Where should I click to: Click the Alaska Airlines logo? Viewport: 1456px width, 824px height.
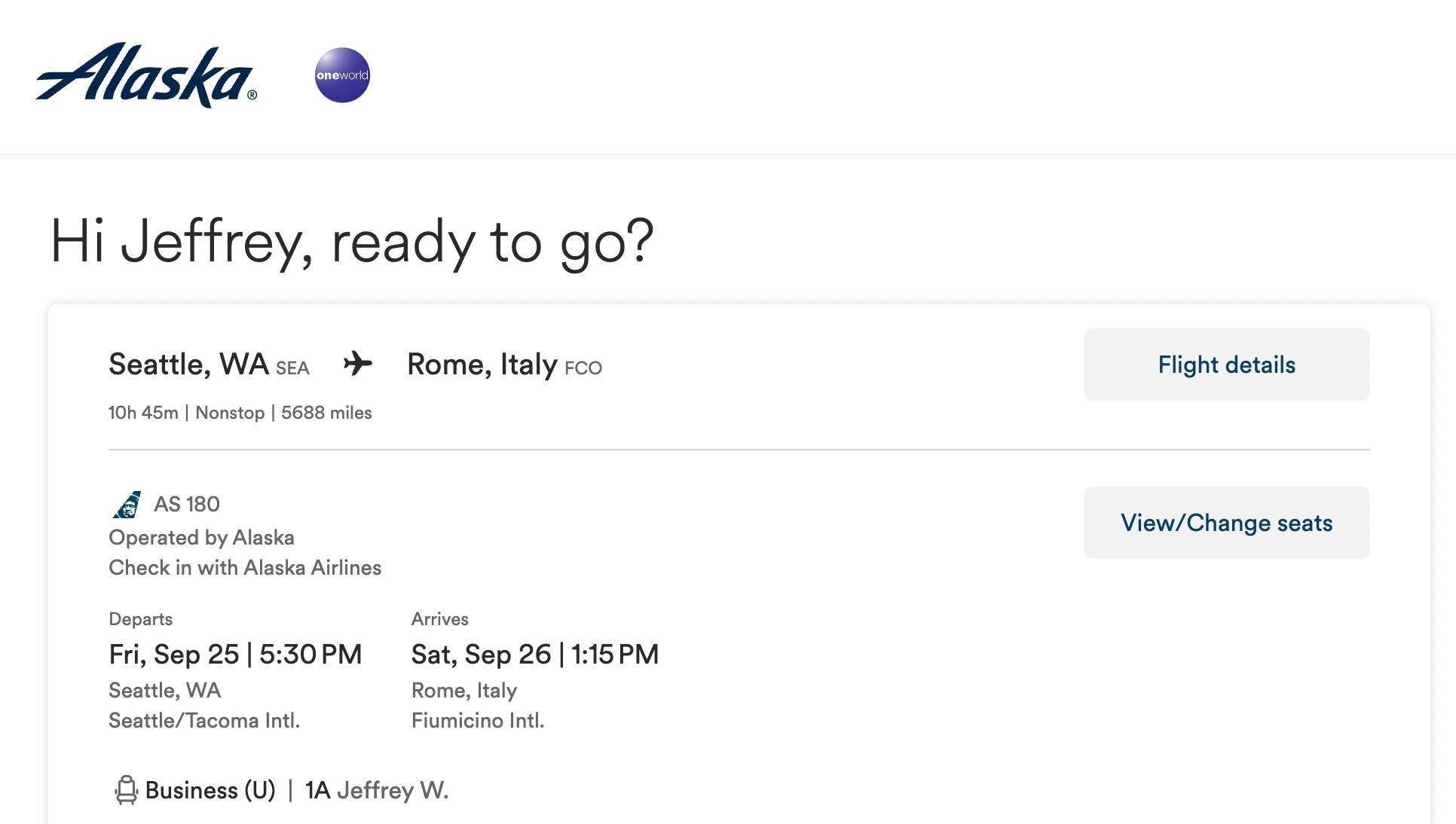pyautogui.click(x=146, y=75)
